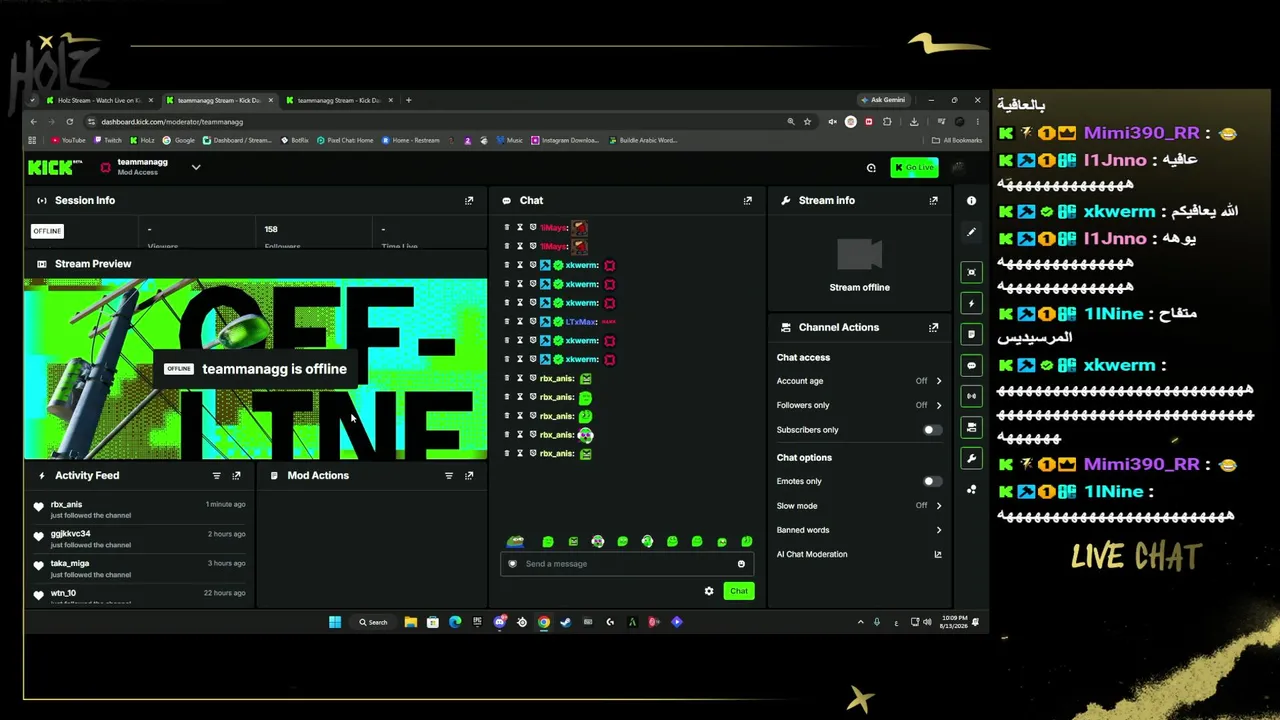Click the lightning bolt icon in sidebar
Image resolution: width=1280 pixels, height=720 pixels.
point(971,303)
